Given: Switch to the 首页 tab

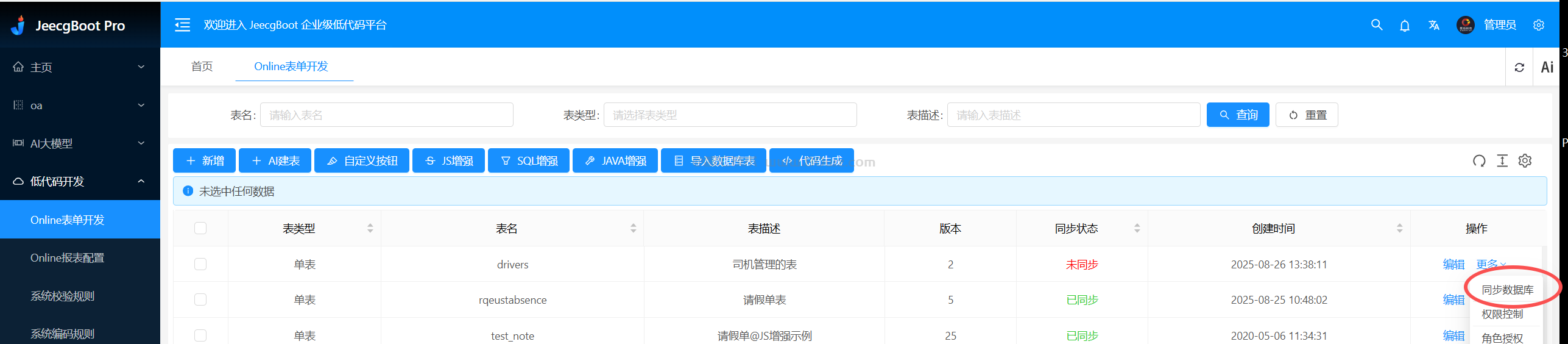Looking at the screenshot, I should (202, 66).
